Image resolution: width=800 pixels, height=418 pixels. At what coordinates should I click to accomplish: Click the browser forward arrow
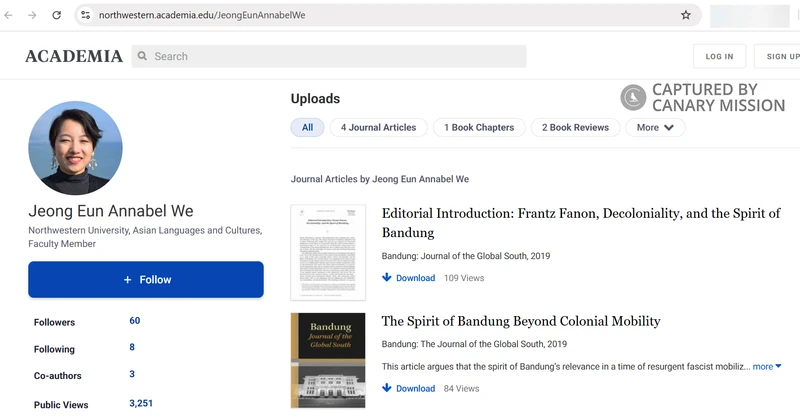(x=32, y=15)
